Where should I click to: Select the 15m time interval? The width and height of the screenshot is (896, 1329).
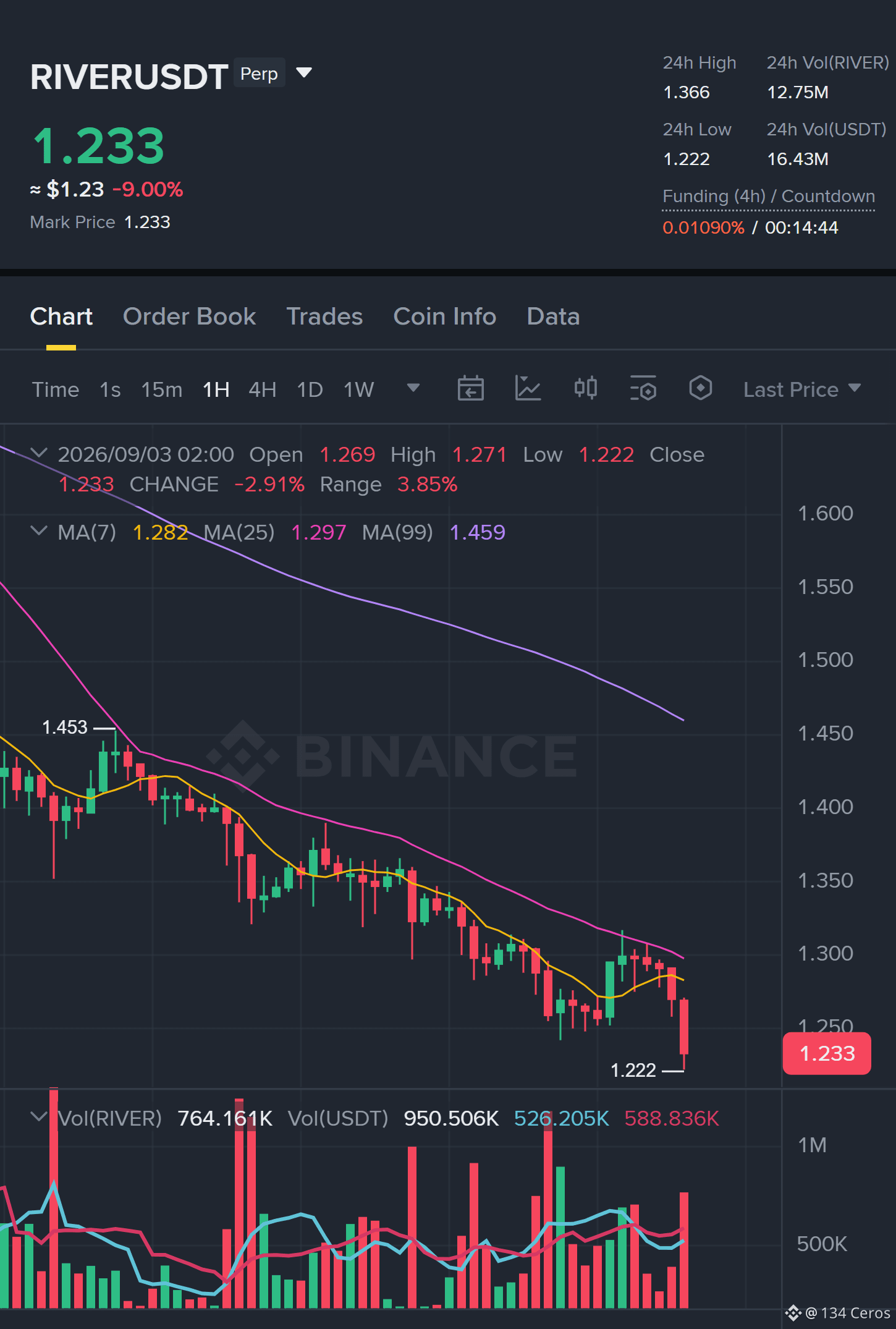tap(161, 389)
